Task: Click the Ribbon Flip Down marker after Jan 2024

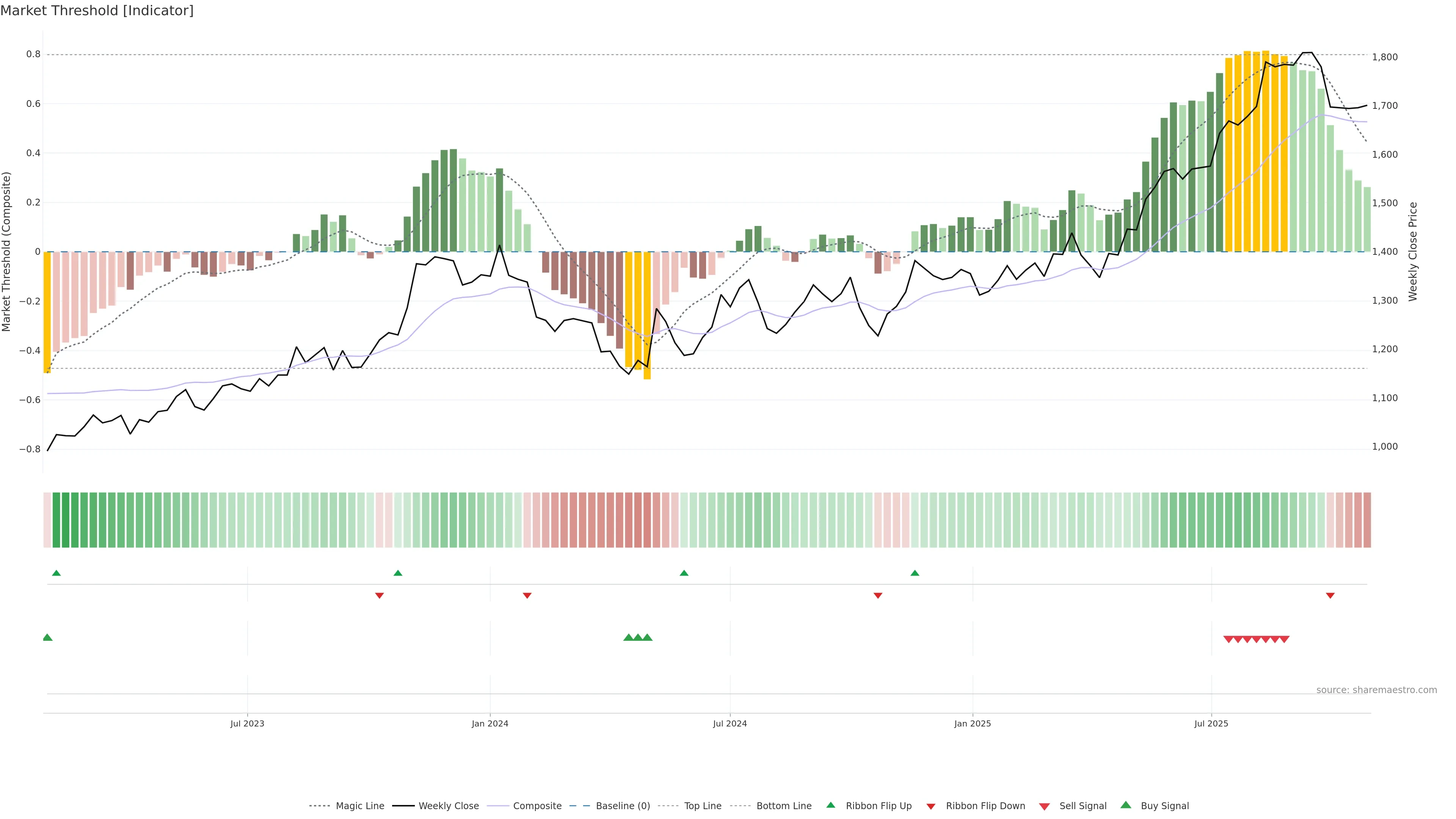Action: [527, 595]
